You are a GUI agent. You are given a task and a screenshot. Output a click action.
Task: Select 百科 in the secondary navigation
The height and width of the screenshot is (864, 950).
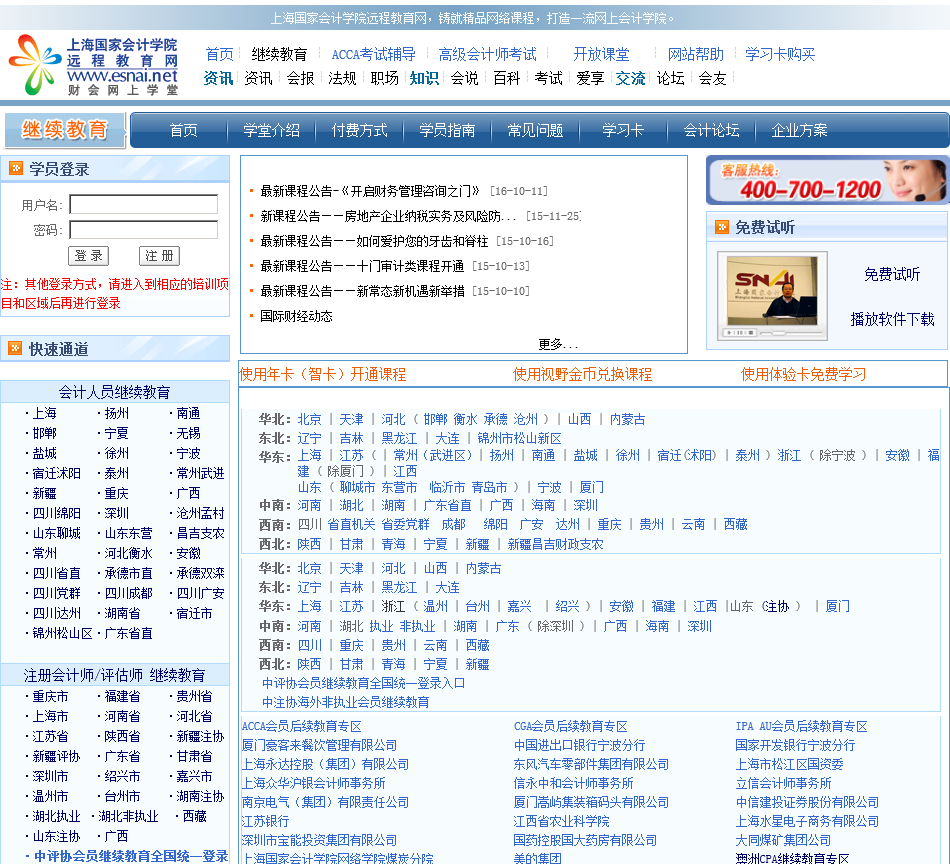tap(507, 78)
